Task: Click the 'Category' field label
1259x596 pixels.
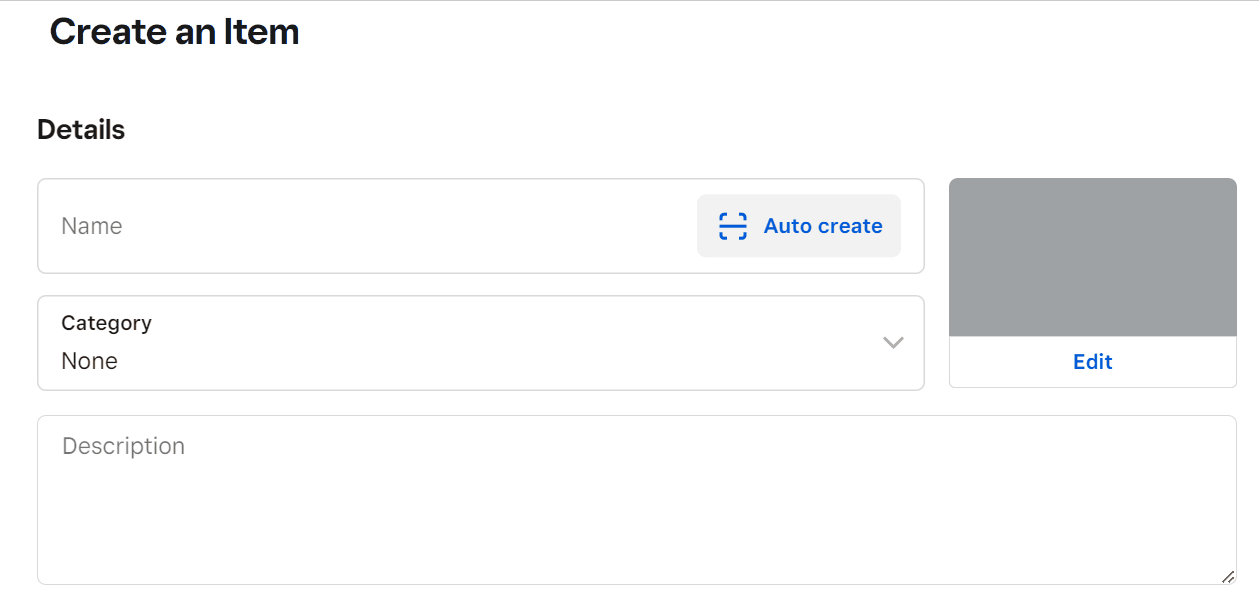Action: (106, 323)
